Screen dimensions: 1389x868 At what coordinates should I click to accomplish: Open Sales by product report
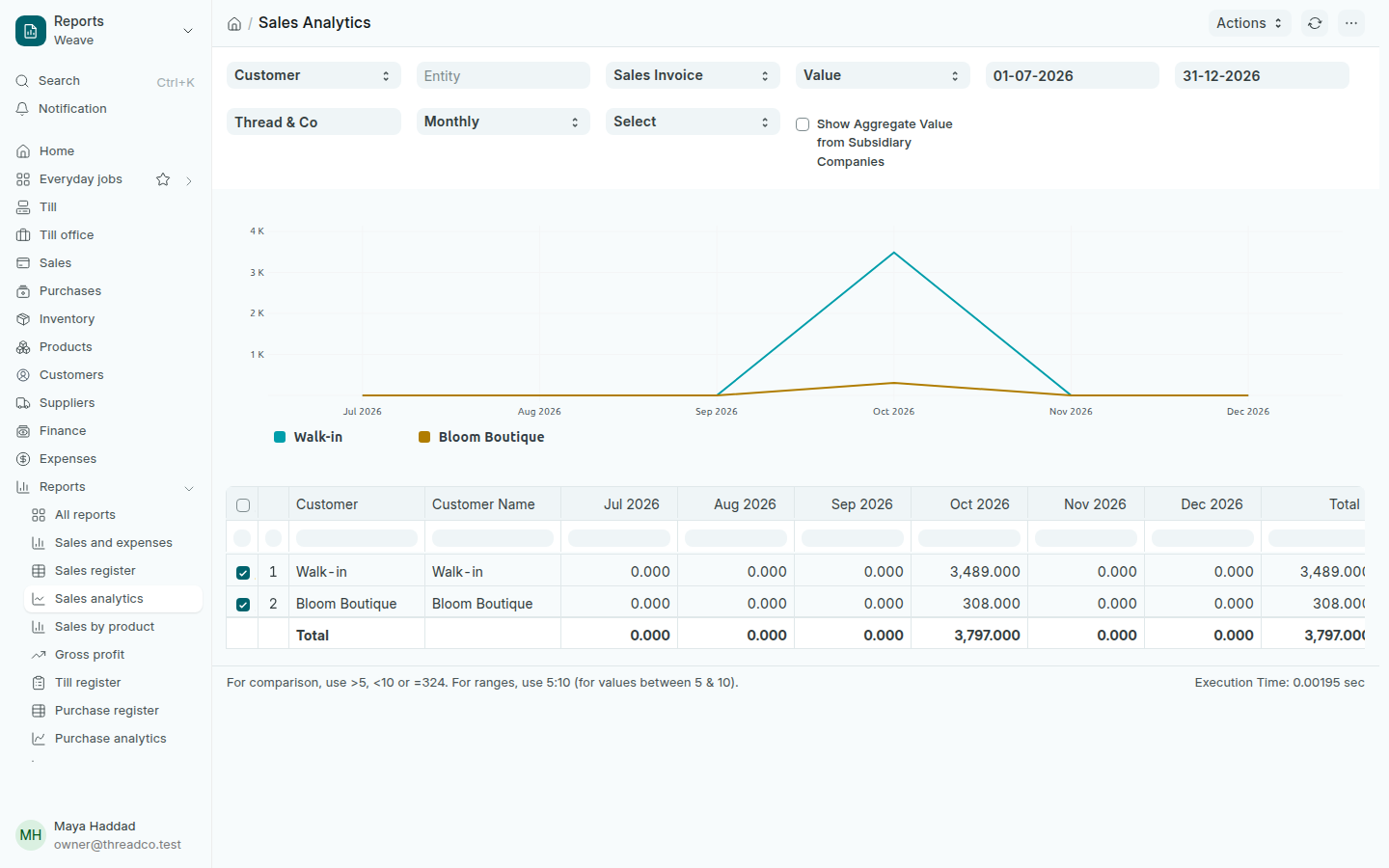point(113,627)
